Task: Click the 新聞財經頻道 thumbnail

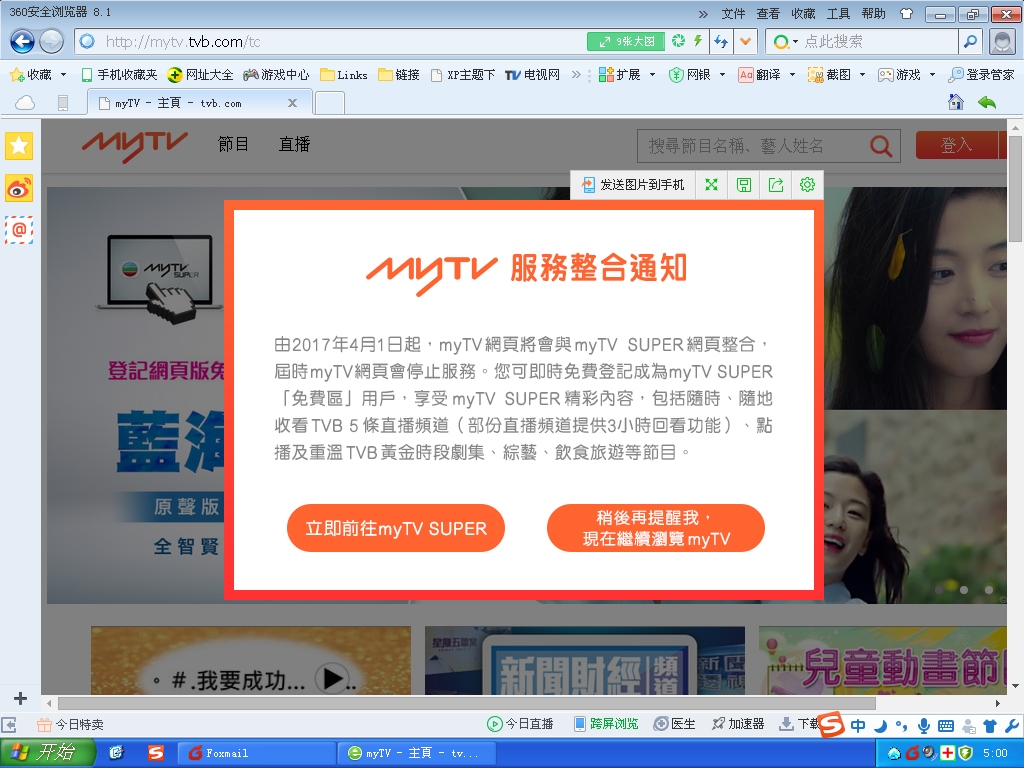Action: click(584, 660)
